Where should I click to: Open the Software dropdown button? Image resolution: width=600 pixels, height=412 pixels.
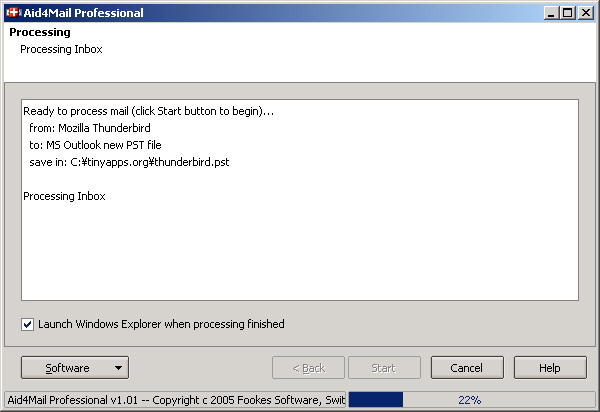(74, 368)
